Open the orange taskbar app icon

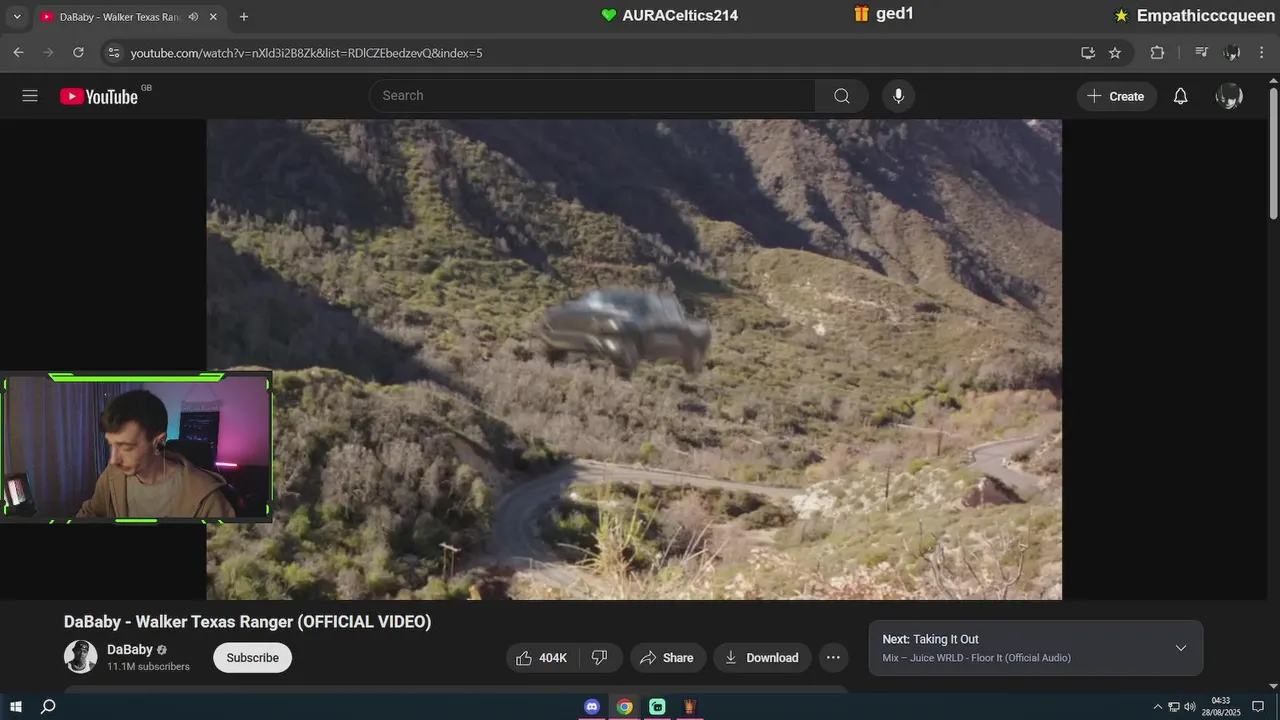[689, 707]
